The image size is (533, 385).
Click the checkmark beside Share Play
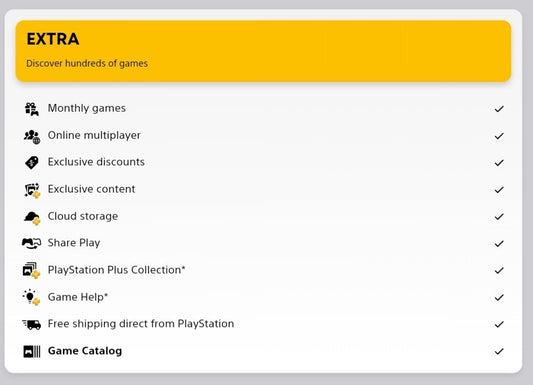pyautogui.click(x=499, y=243)
